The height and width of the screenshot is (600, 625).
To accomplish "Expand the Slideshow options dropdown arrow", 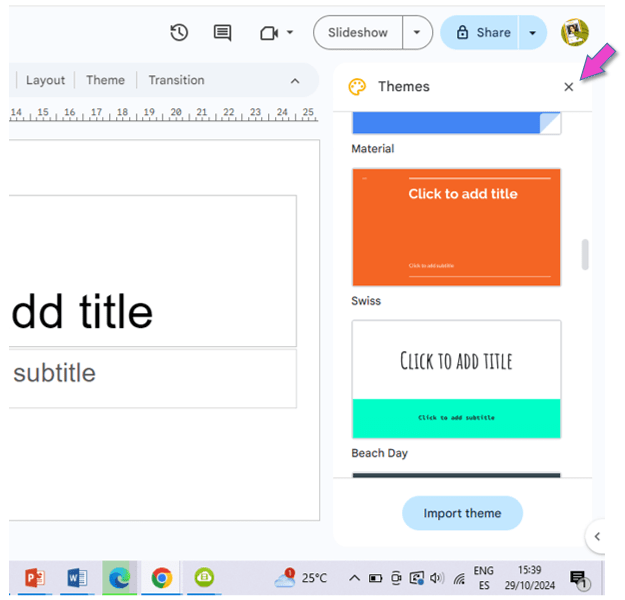I will click(417, 32).
